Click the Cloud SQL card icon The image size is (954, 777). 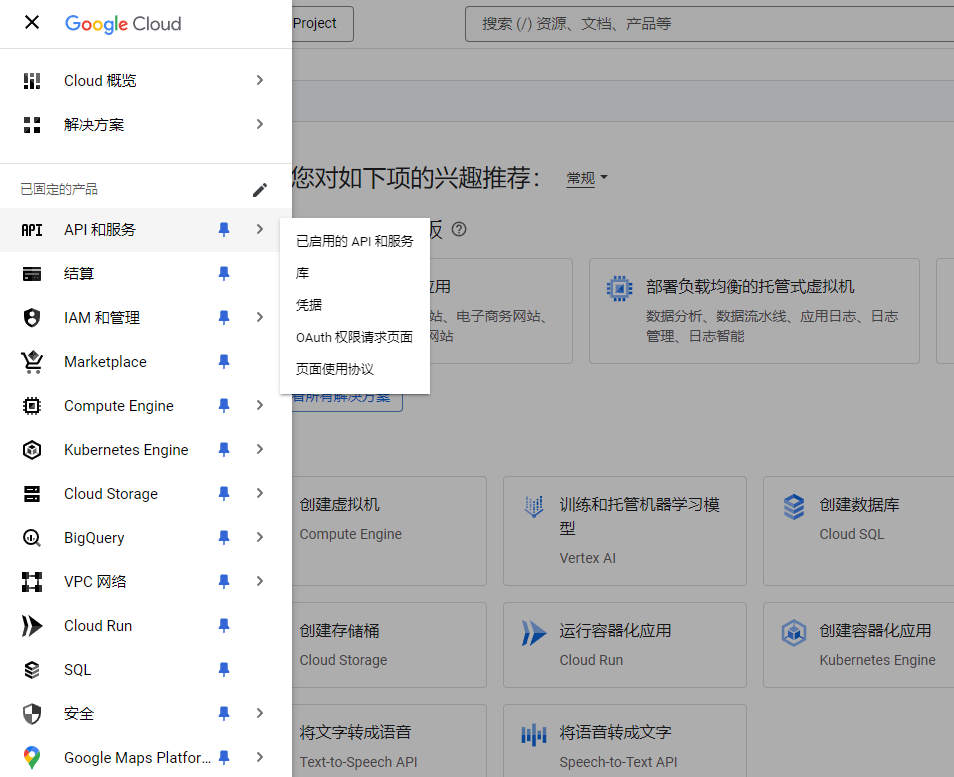(x=793, y=506)
